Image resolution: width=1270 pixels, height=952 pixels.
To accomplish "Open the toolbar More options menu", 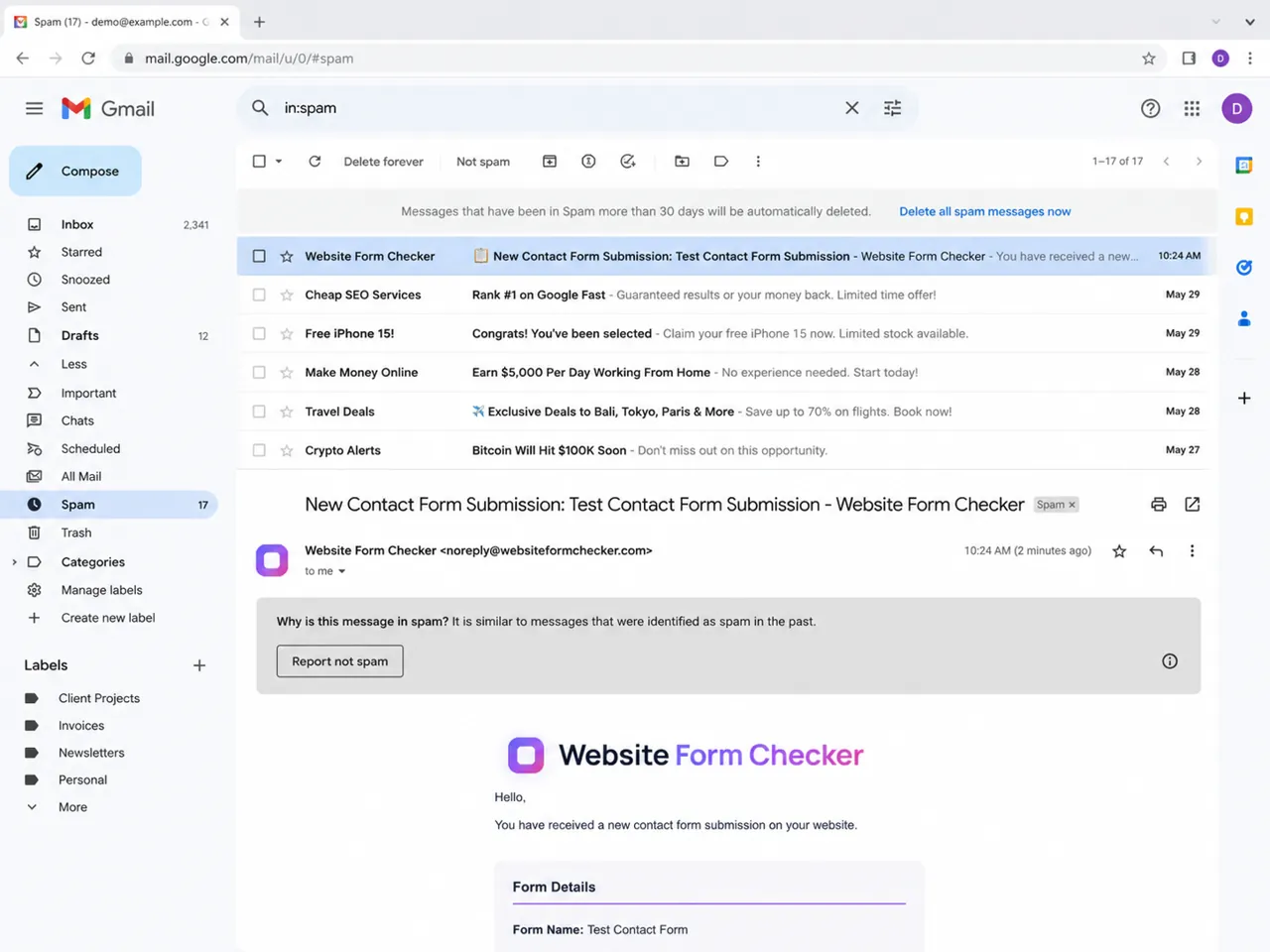I will click(x=758, y=161).
